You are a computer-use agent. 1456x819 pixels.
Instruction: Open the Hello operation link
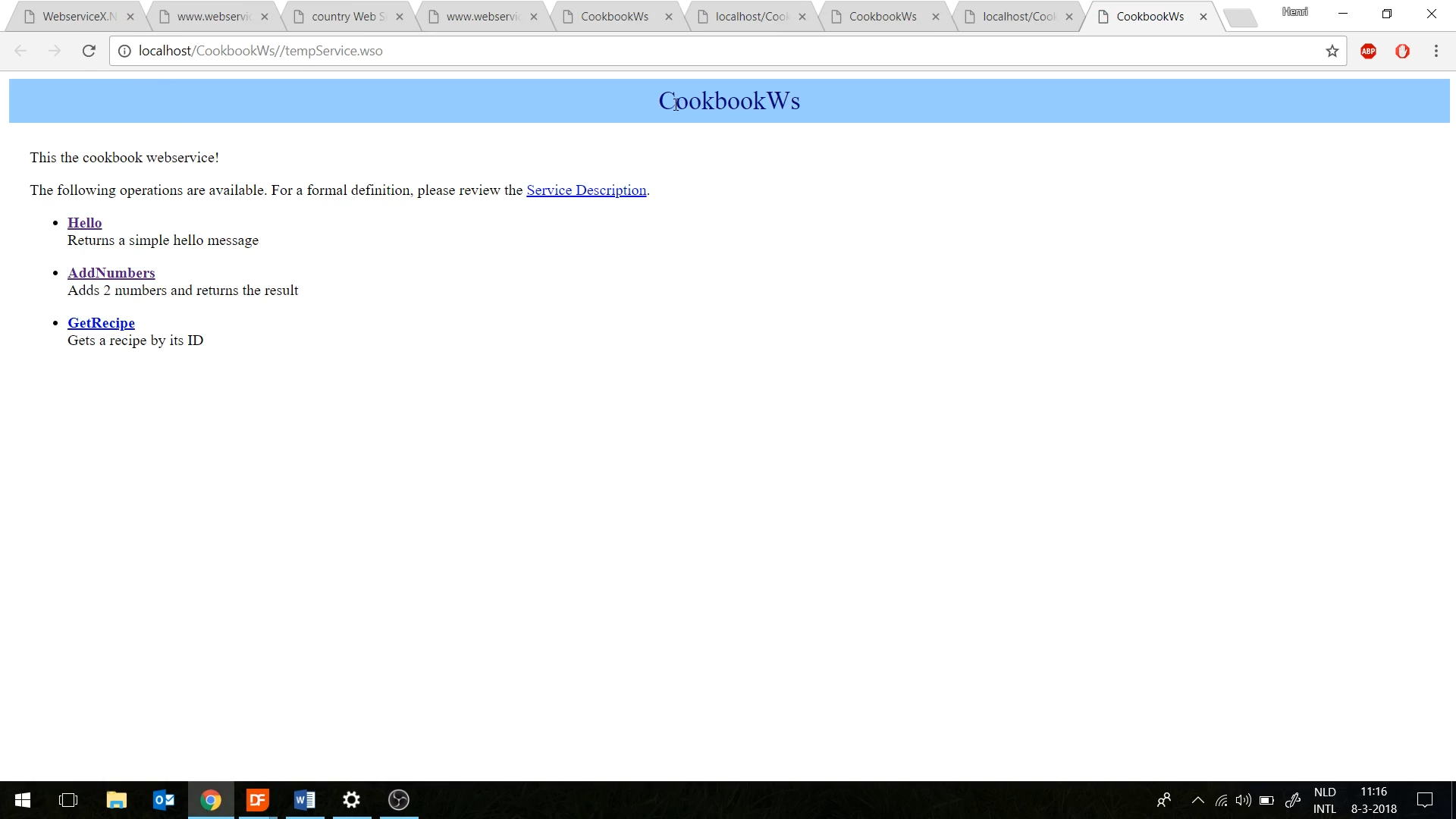point(84,223)
